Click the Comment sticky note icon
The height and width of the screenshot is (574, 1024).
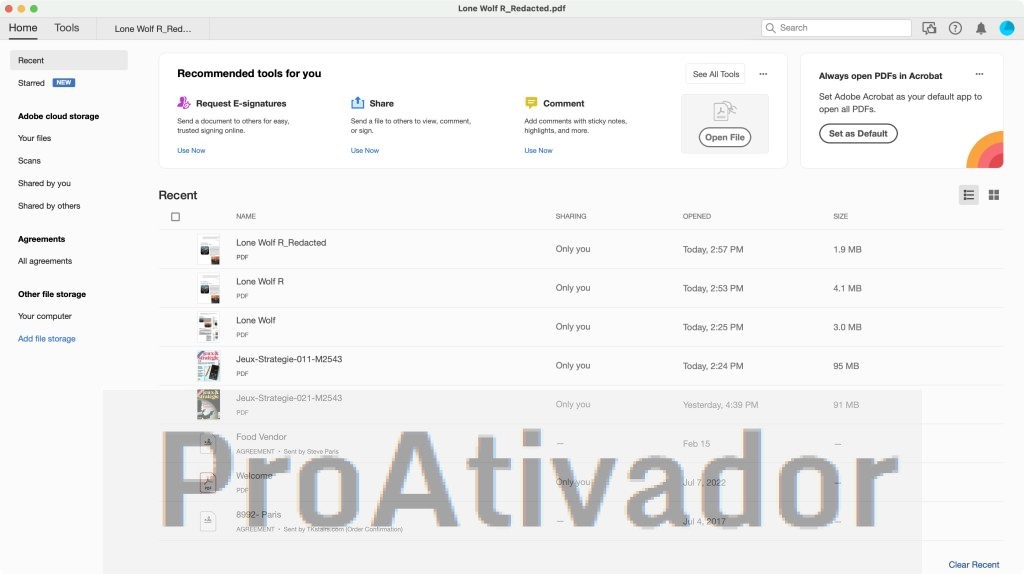(x=531, y=103)
